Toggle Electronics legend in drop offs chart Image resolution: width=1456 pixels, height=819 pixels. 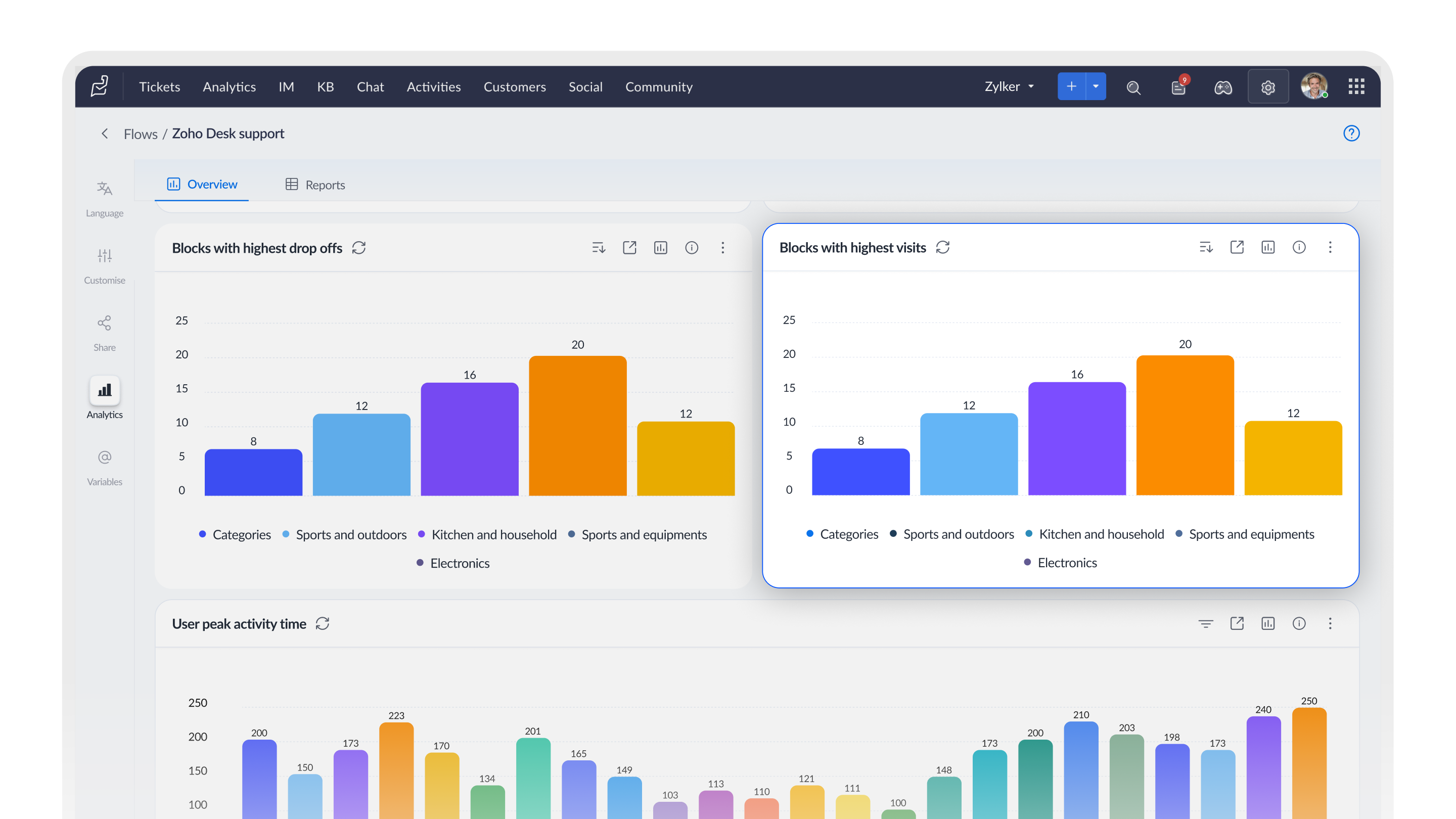(x=453, y=564)
